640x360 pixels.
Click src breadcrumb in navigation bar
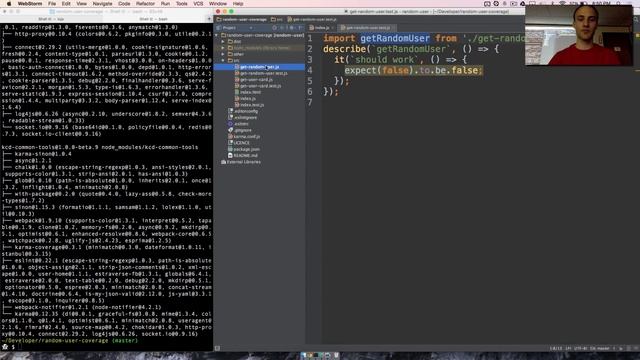coord(277,19)
